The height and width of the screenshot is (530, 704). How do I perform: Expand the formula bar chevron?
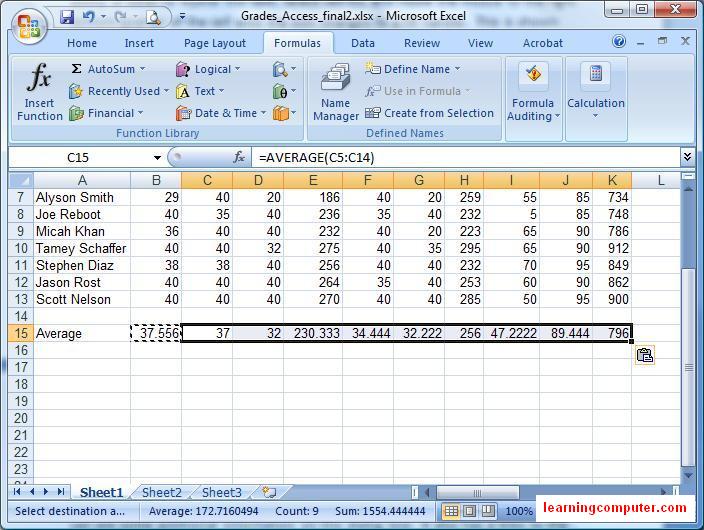(x=687, y=157)
